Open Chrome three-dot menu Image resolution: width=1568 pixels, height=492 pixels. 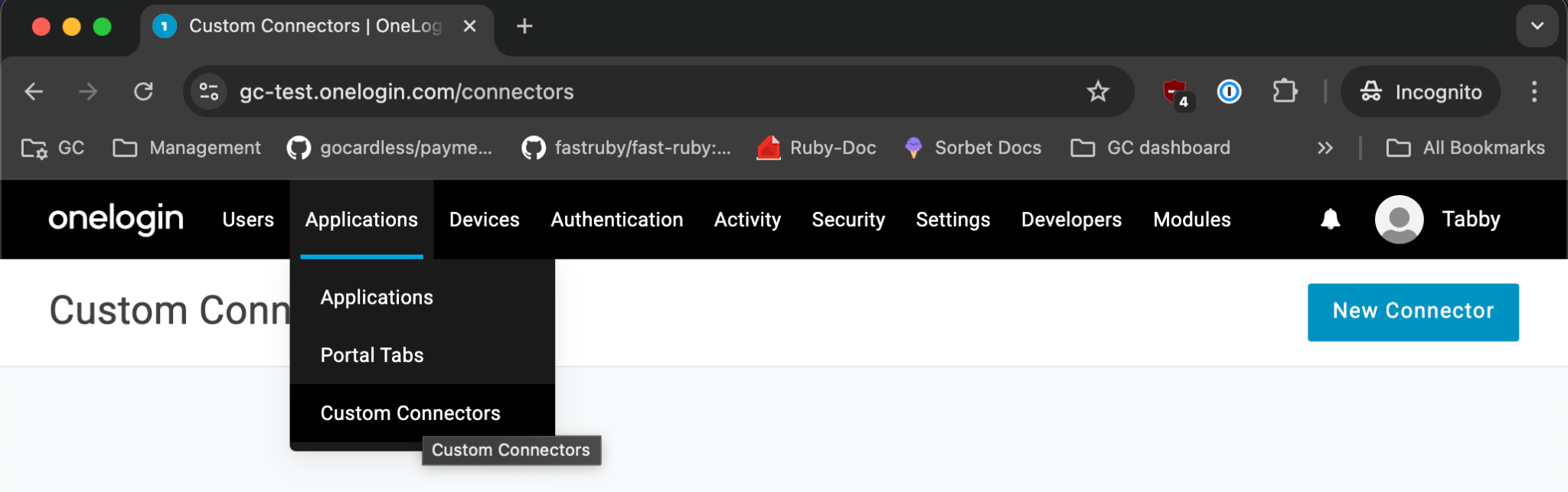[1534, 92]
